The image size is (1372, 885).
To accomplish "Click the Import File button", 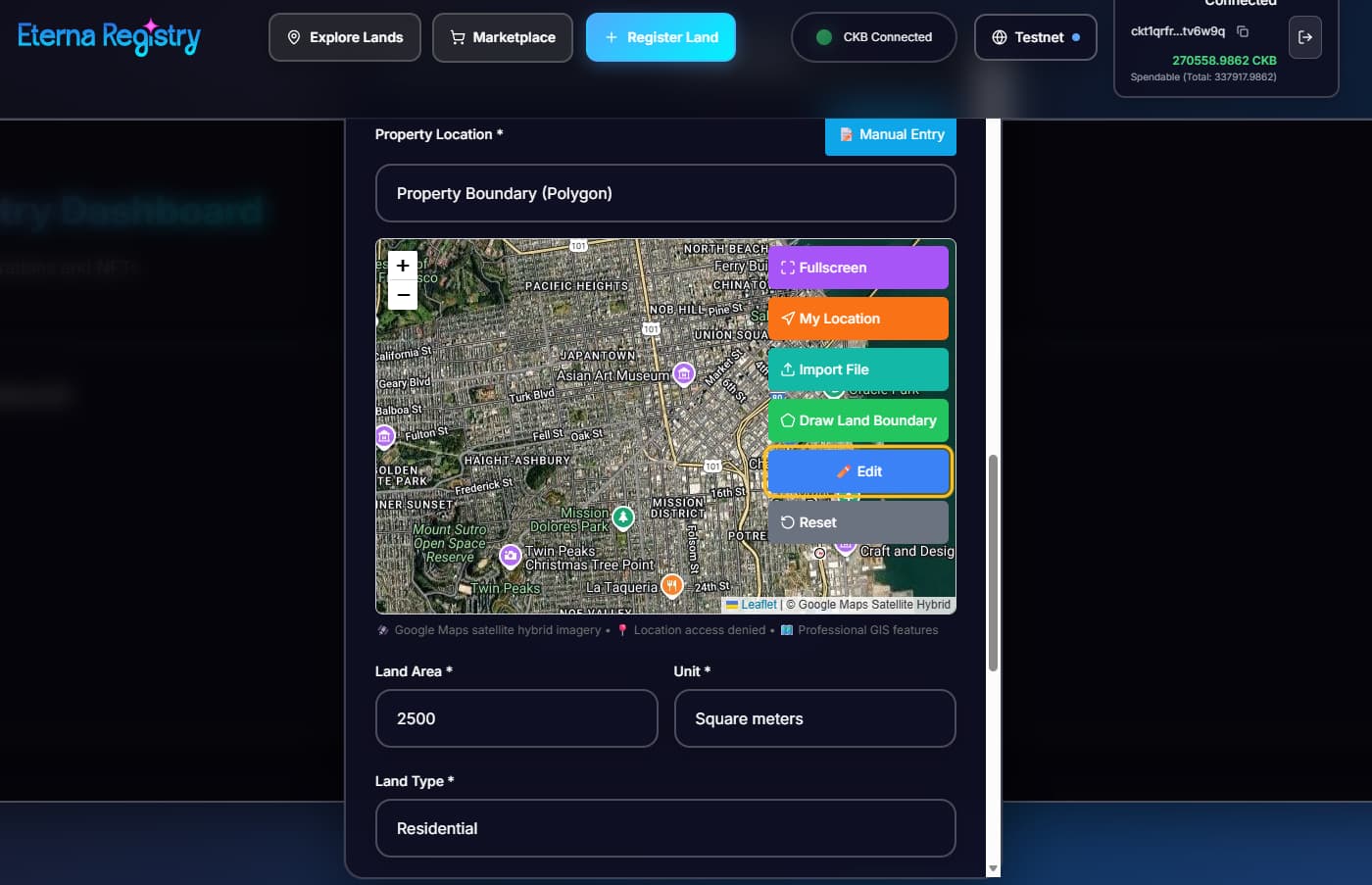I will [857, 369].
